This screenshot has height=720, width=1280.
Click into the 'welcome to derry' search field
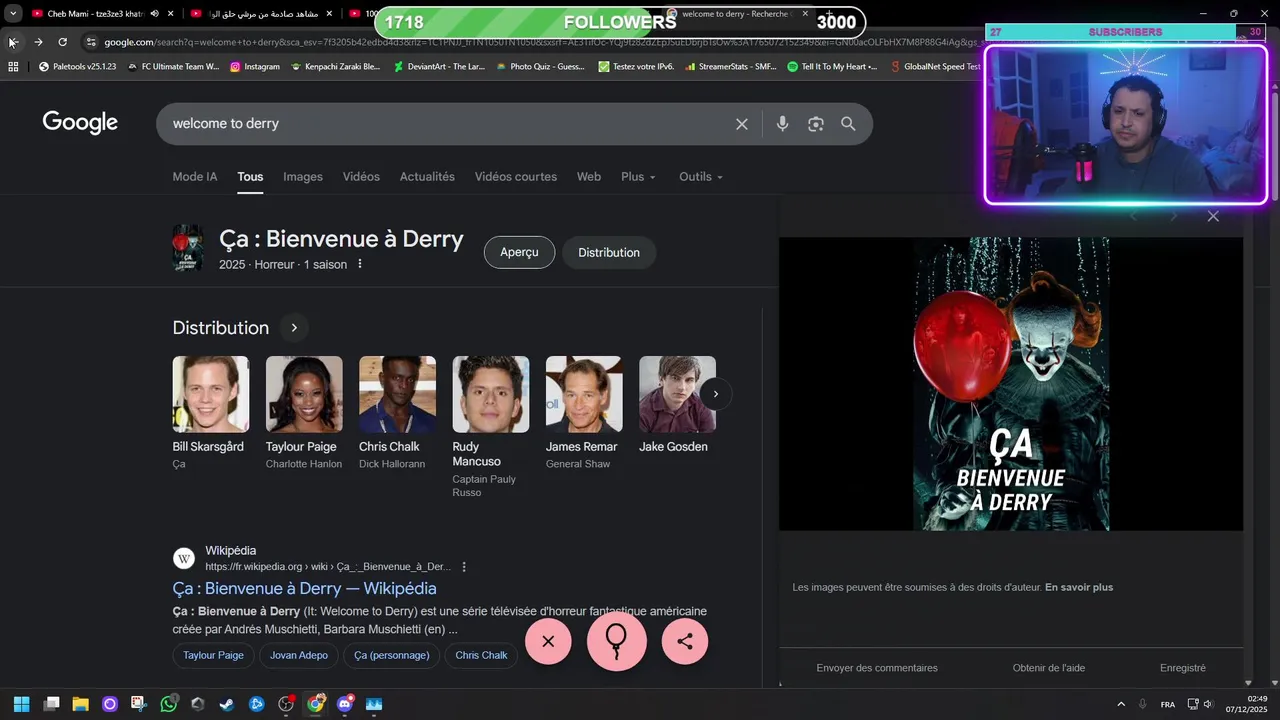tap(446, 124)
